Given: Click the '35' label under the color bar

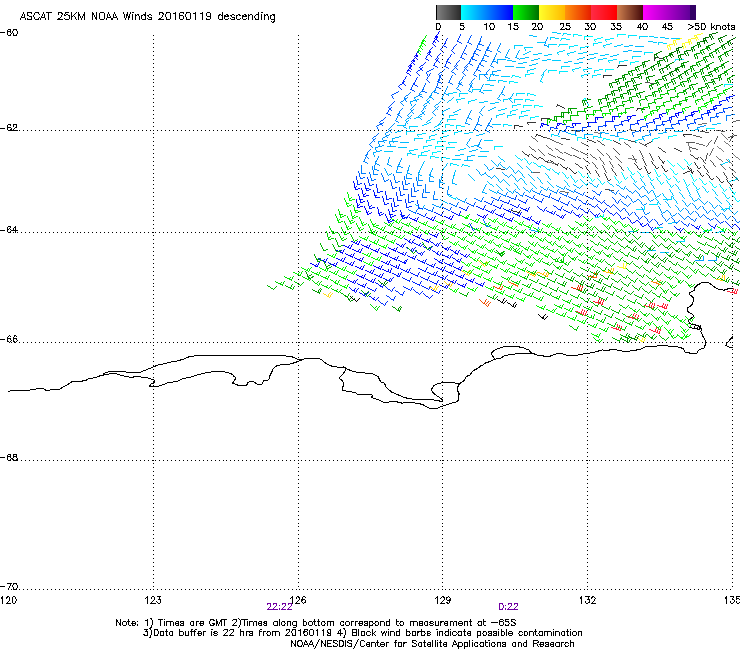Looking at the screenshot, I should click(616, 27).
